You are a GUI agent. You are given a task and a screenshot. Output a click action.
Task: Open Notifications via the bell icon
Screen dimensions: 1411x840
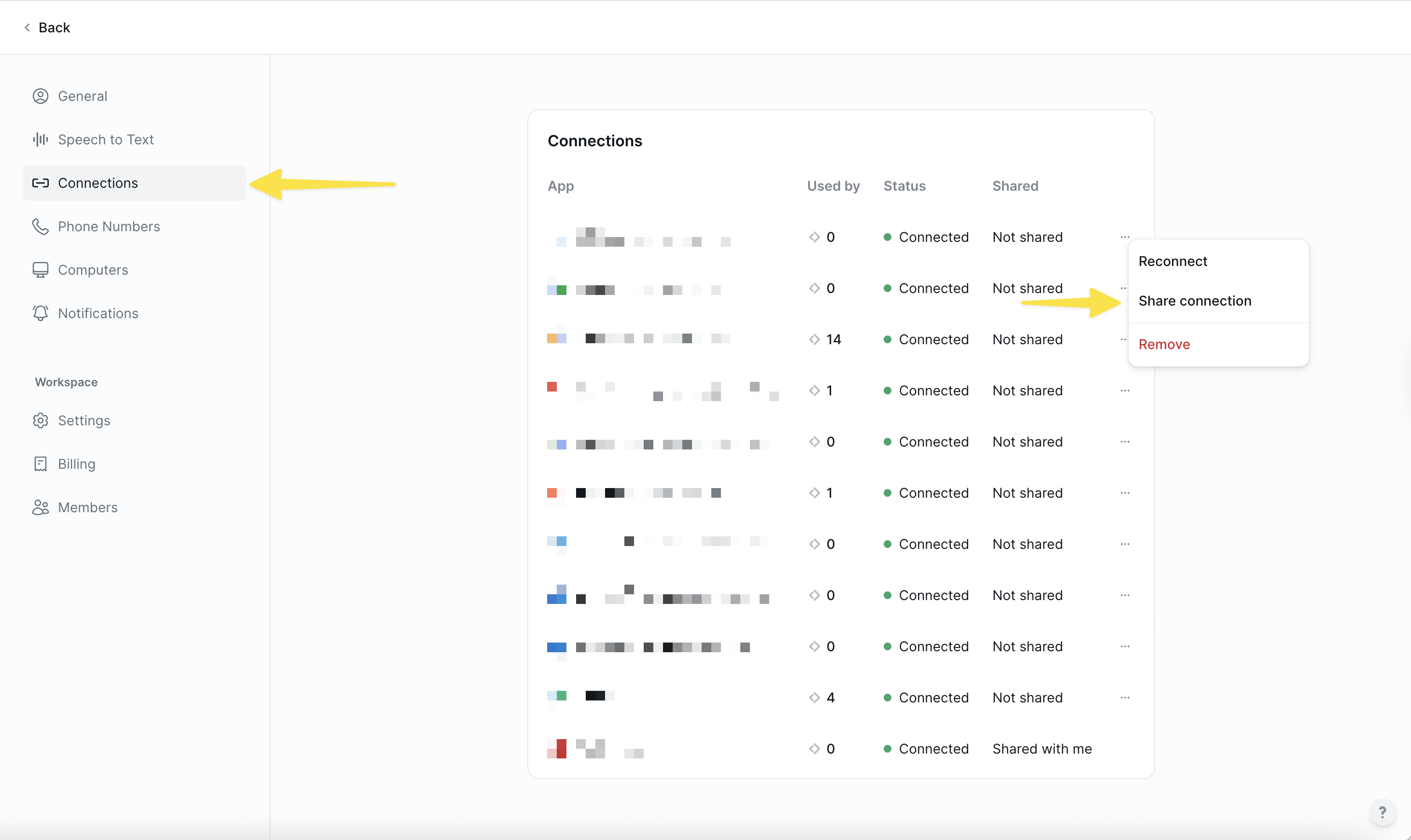click(x=40, y=314)
